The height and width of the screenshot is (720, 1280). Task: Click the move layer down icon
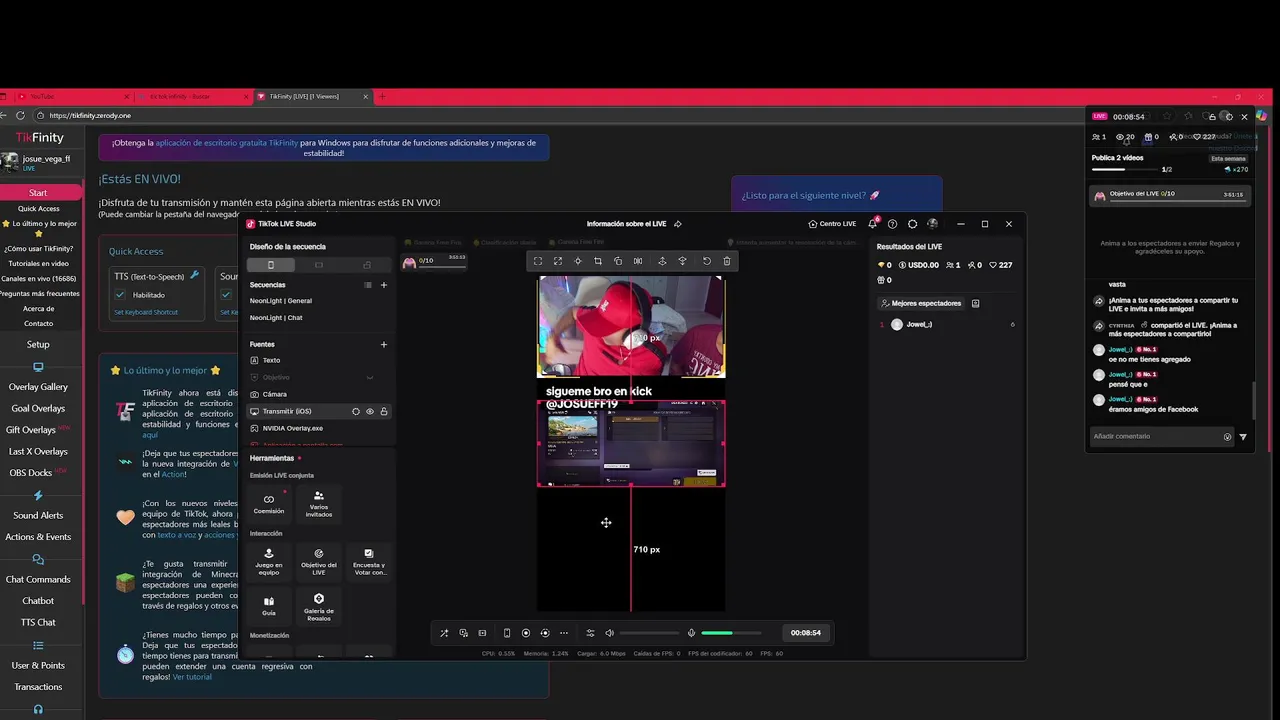tap(682, 261)
